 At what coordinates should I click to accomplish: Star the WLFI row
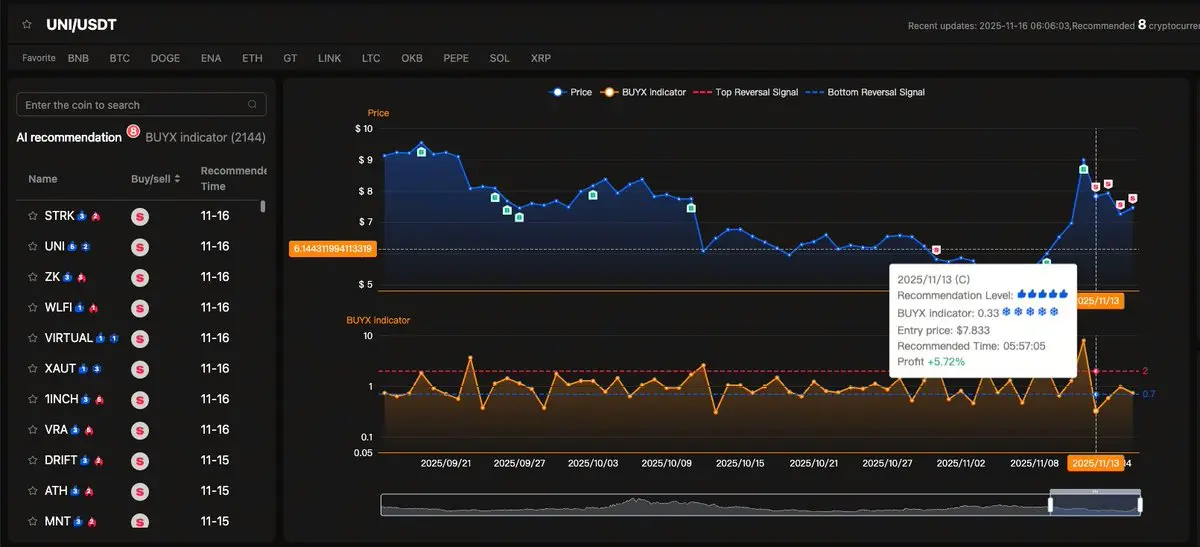[33, 308]
